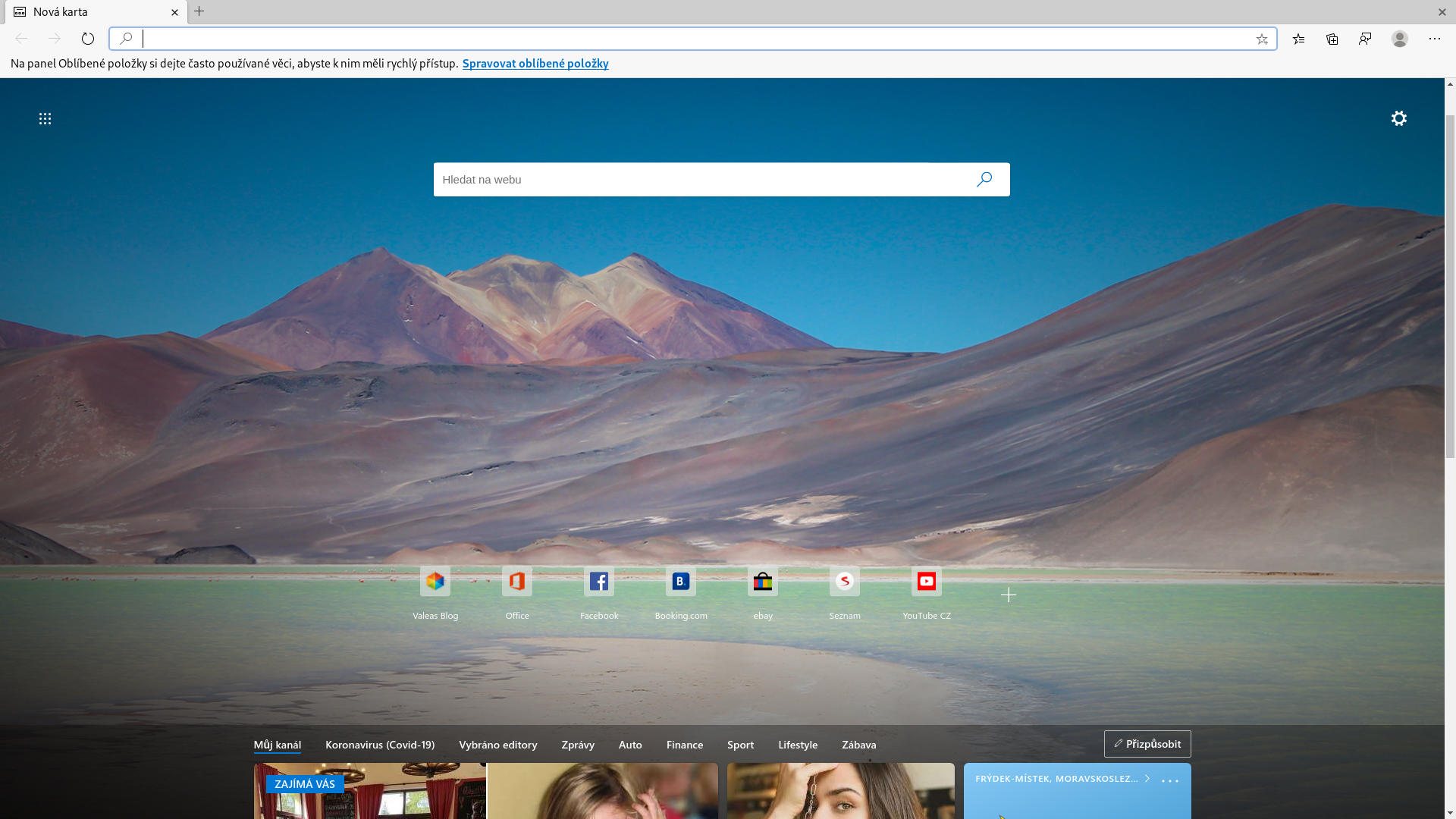This screenshot has height=819, width=1456.
Task: Open the Seznam quick link tile
Action: [x=845, y=594]
